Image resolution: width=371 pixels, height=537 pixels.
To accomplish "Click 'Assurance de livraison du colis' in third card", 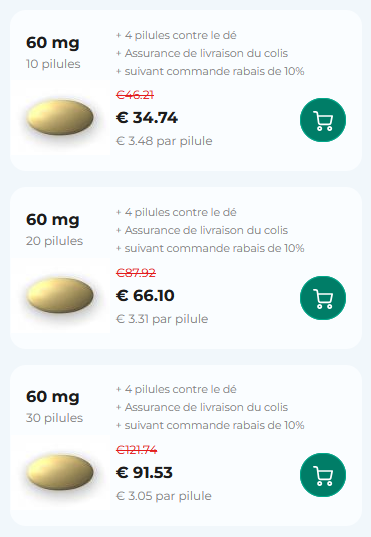I will point(206,407).
